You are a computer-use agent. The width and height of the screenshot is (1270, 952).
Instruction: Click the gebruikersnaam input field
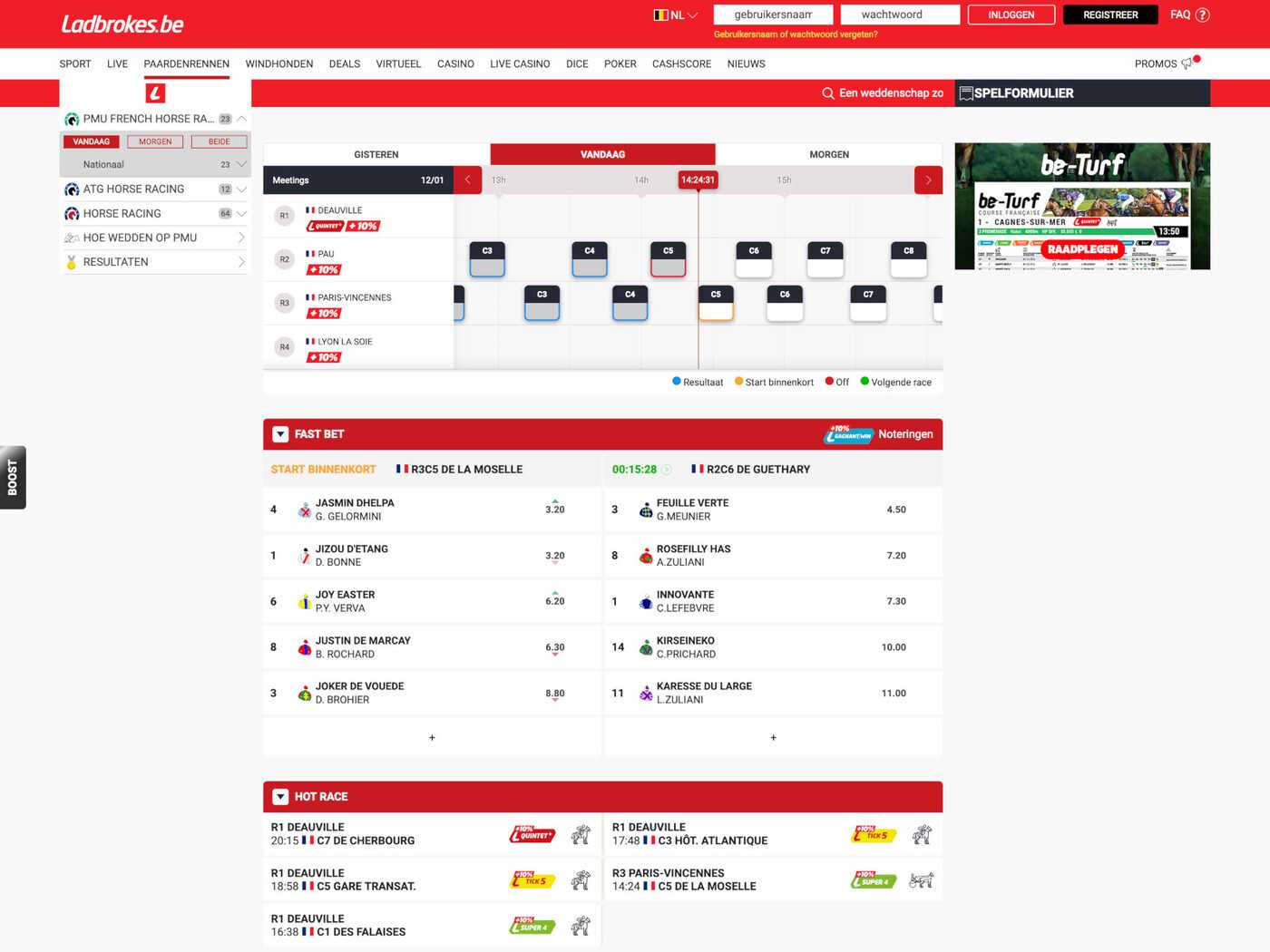point(773,15)
